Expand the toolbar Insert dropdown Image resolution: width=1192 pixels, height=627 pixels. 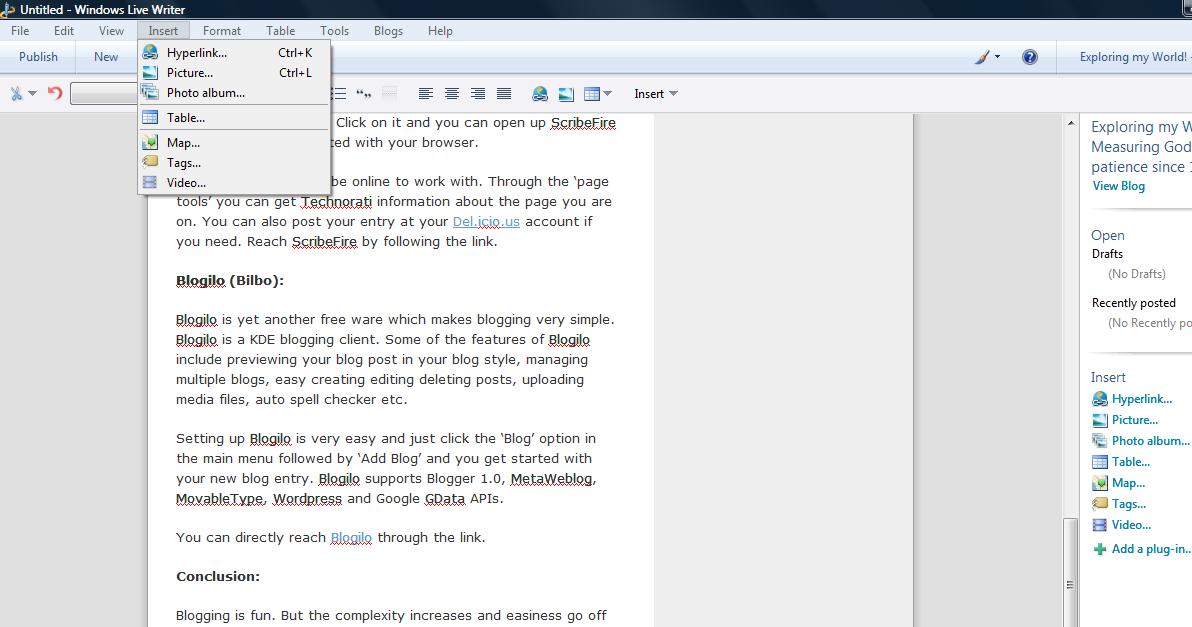coord(656,94)
